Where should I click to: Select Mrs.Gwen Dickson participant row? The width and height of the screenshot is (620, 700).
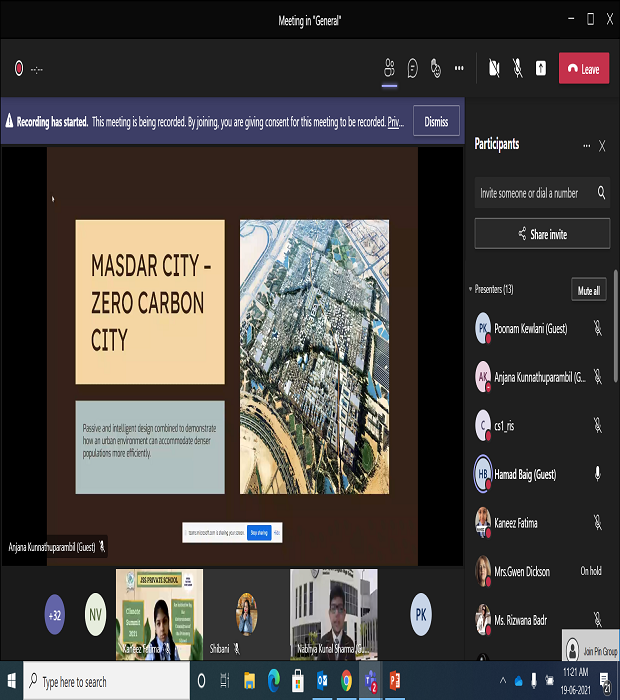(541, 571)
